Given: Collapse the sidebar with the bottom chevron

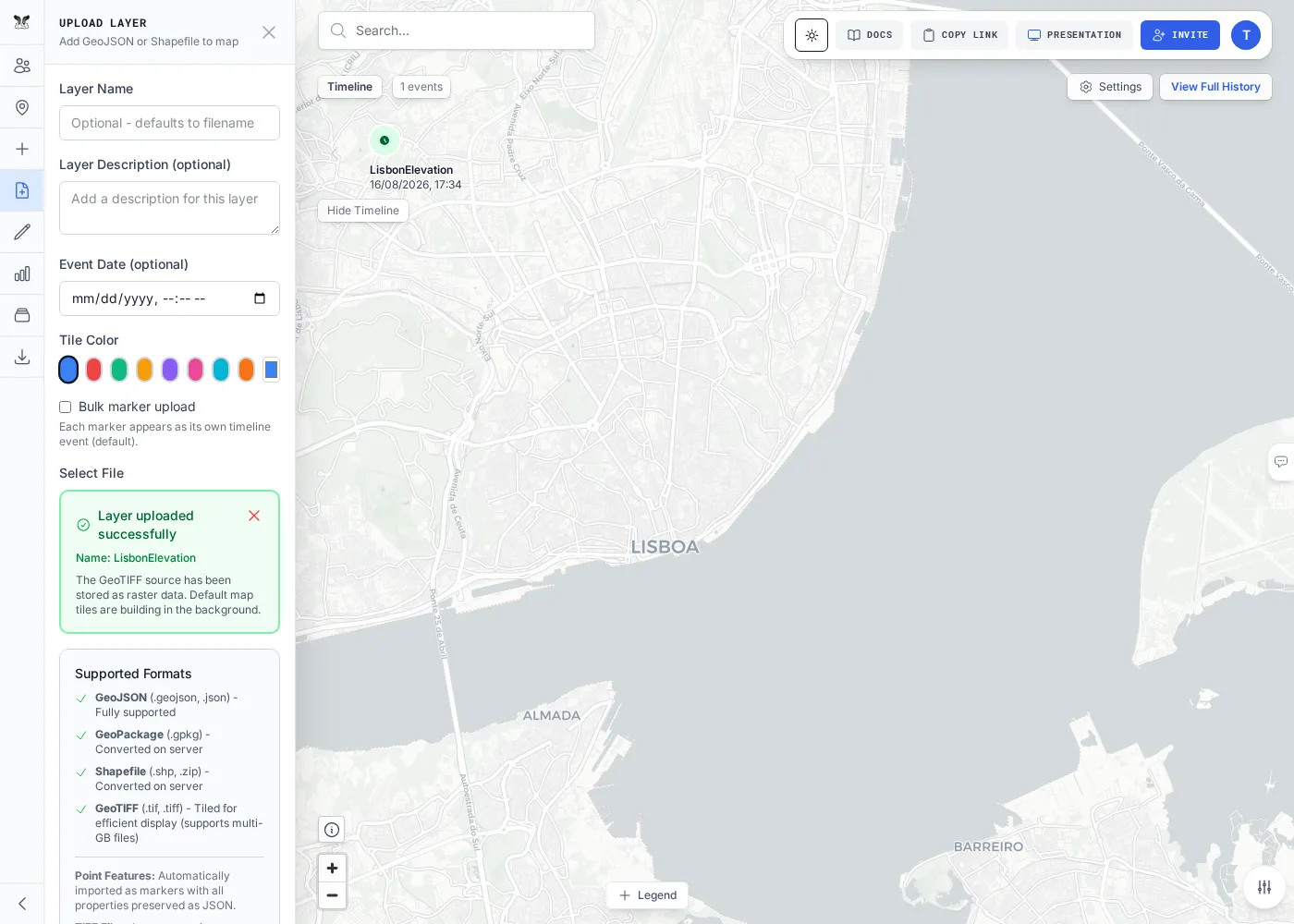Looking at the screenshot, I should pyautogui.click(x=22, y=904).
